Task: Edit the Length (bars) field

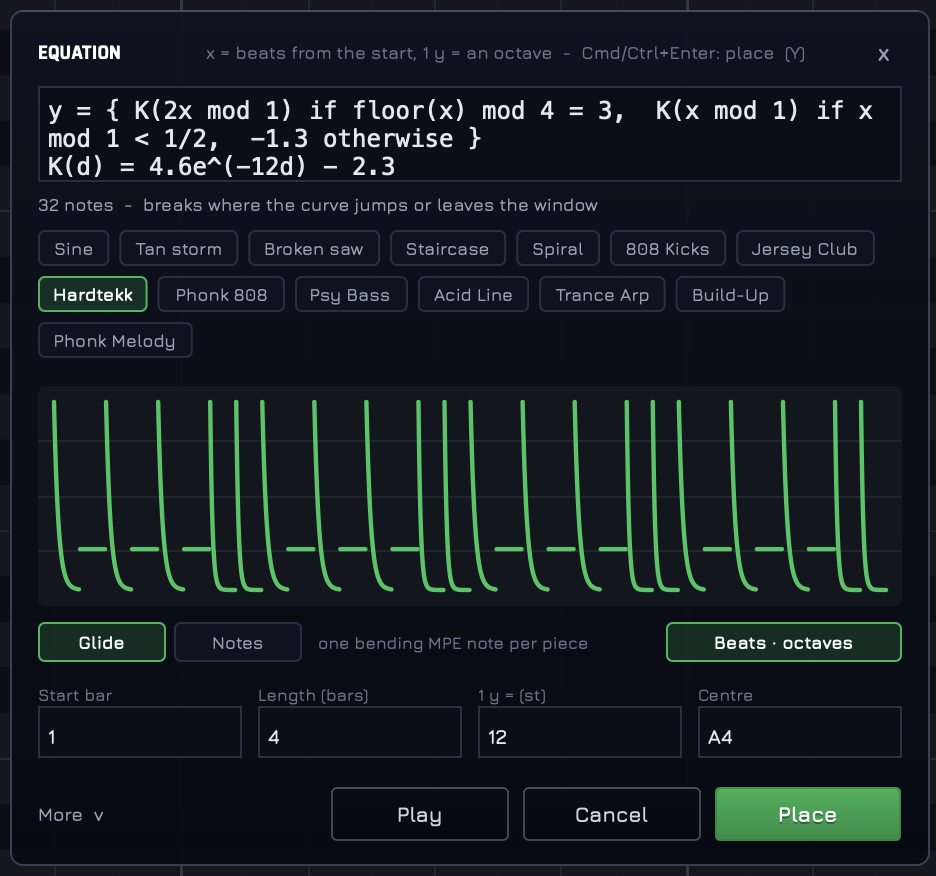Action: click(360, 732)
